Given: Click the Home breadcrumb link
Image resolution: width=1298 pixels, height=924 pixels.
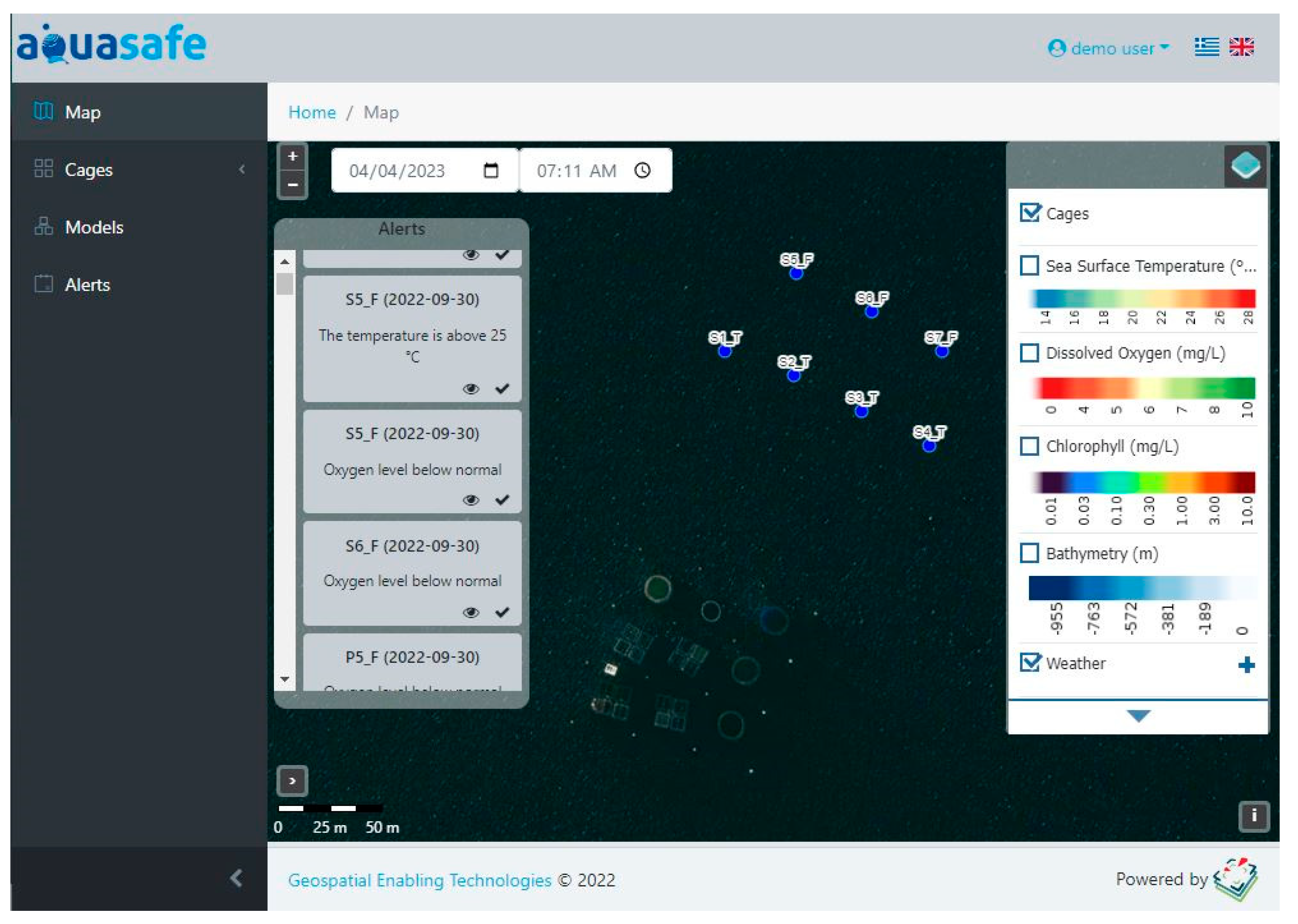Looking at the screenshot, I should (x=312, y=112).
